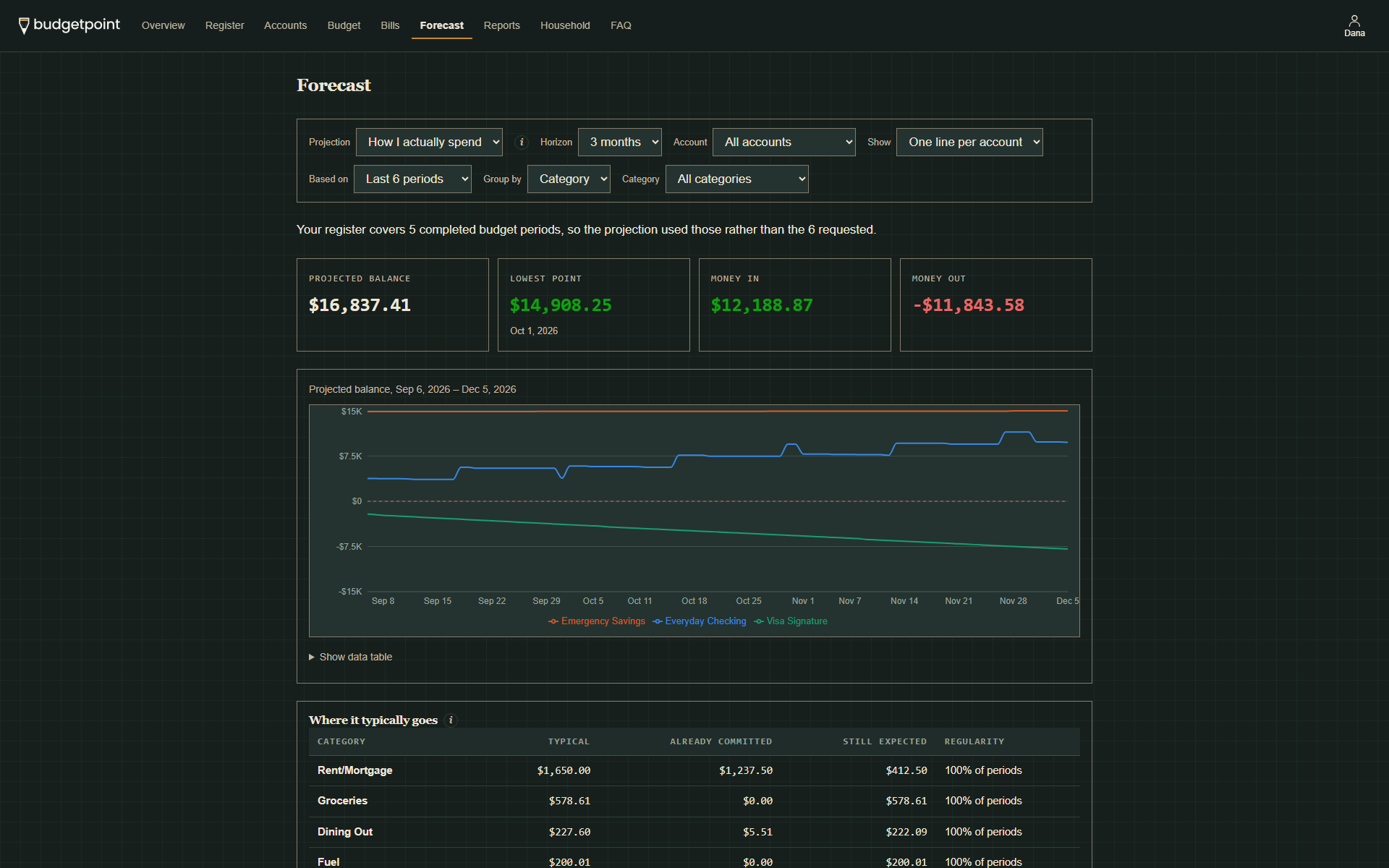Click the info icon next to Where it typically goes
Screen dimensions: 1389x868
451,720
